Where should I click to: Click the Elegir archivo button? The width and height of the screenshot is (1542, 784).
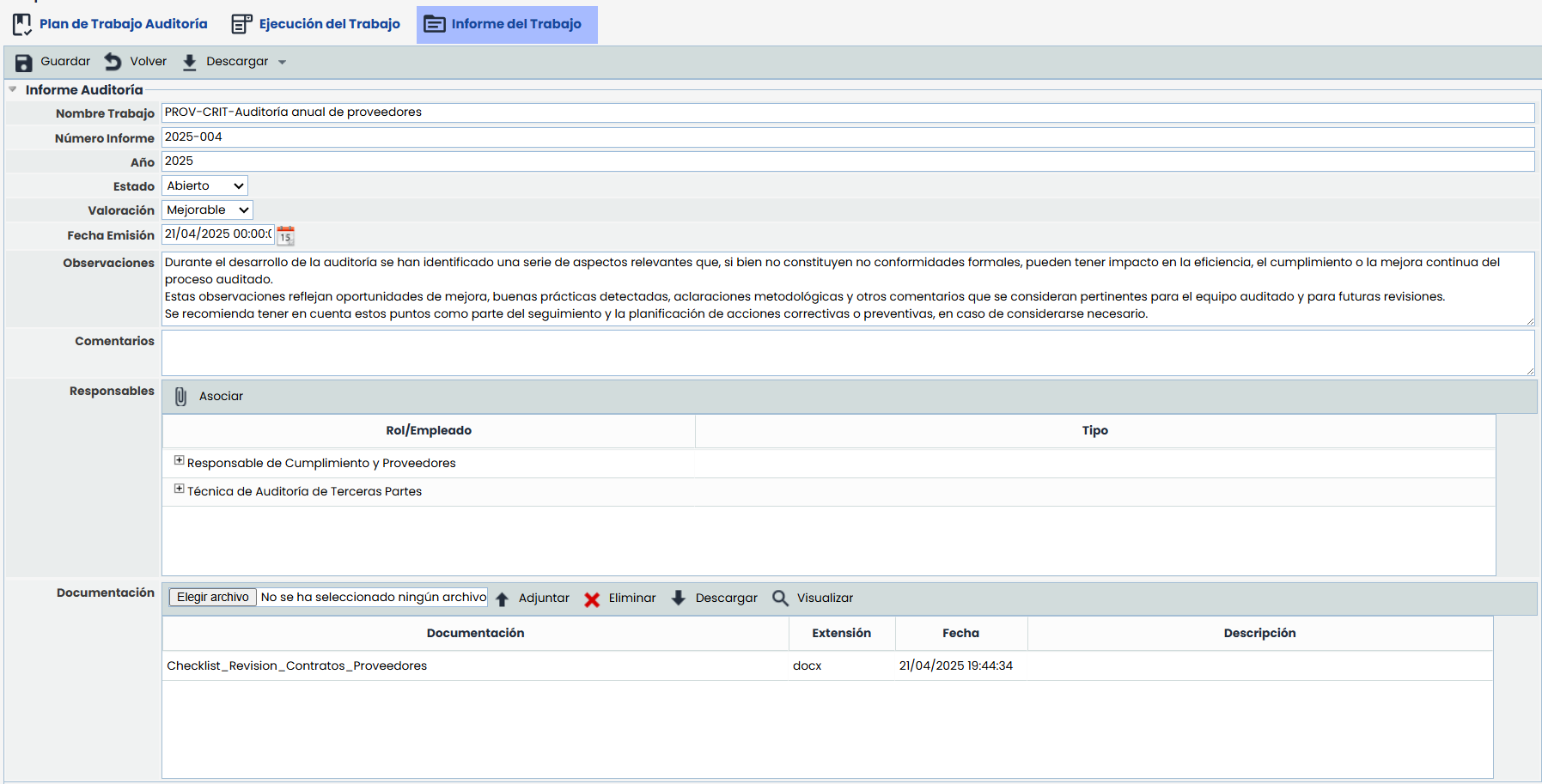pyautogui.click(x=212, y=598)
